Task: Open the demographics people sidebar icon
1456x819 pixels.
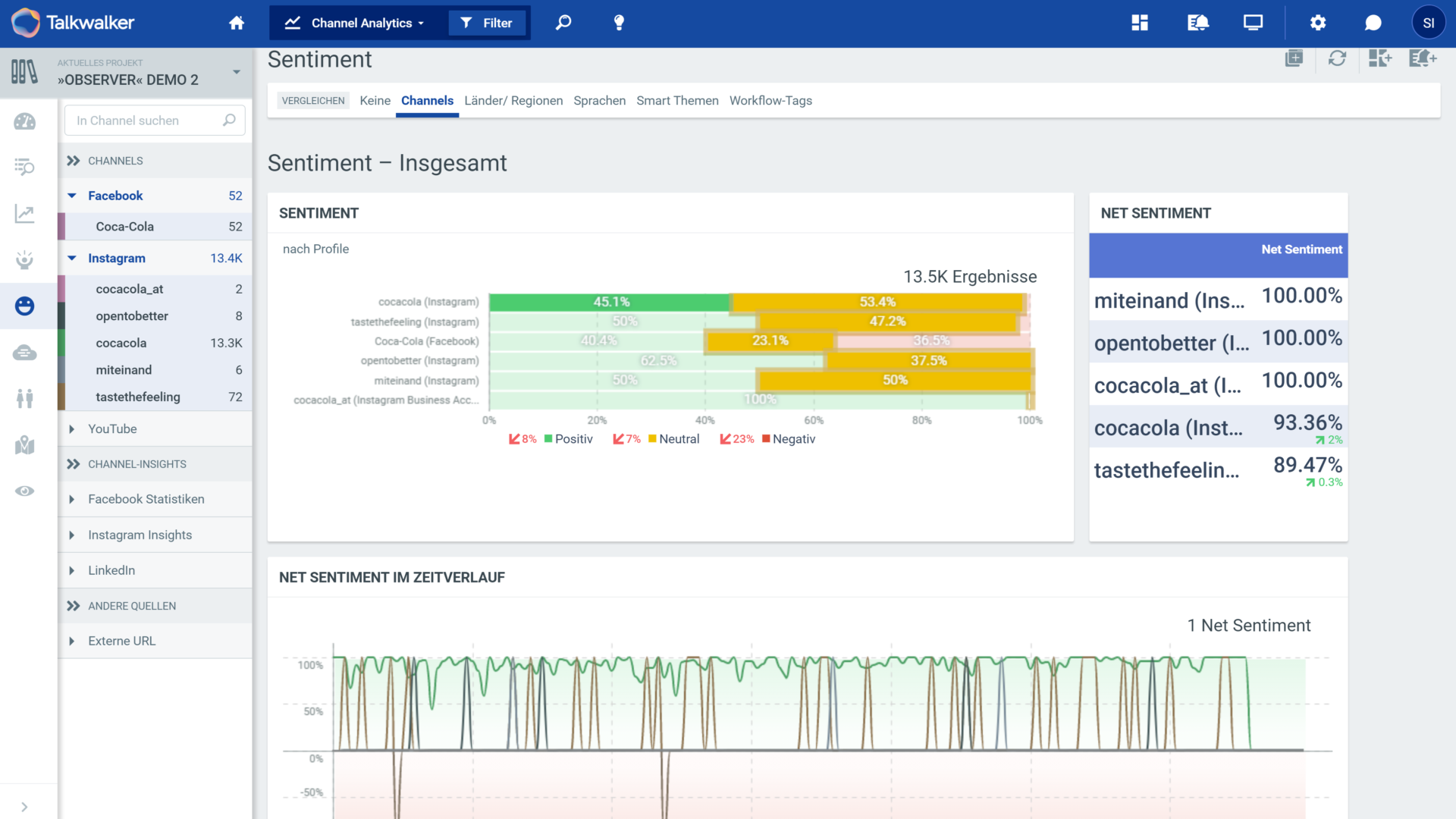Action: (x=25, y=398)
